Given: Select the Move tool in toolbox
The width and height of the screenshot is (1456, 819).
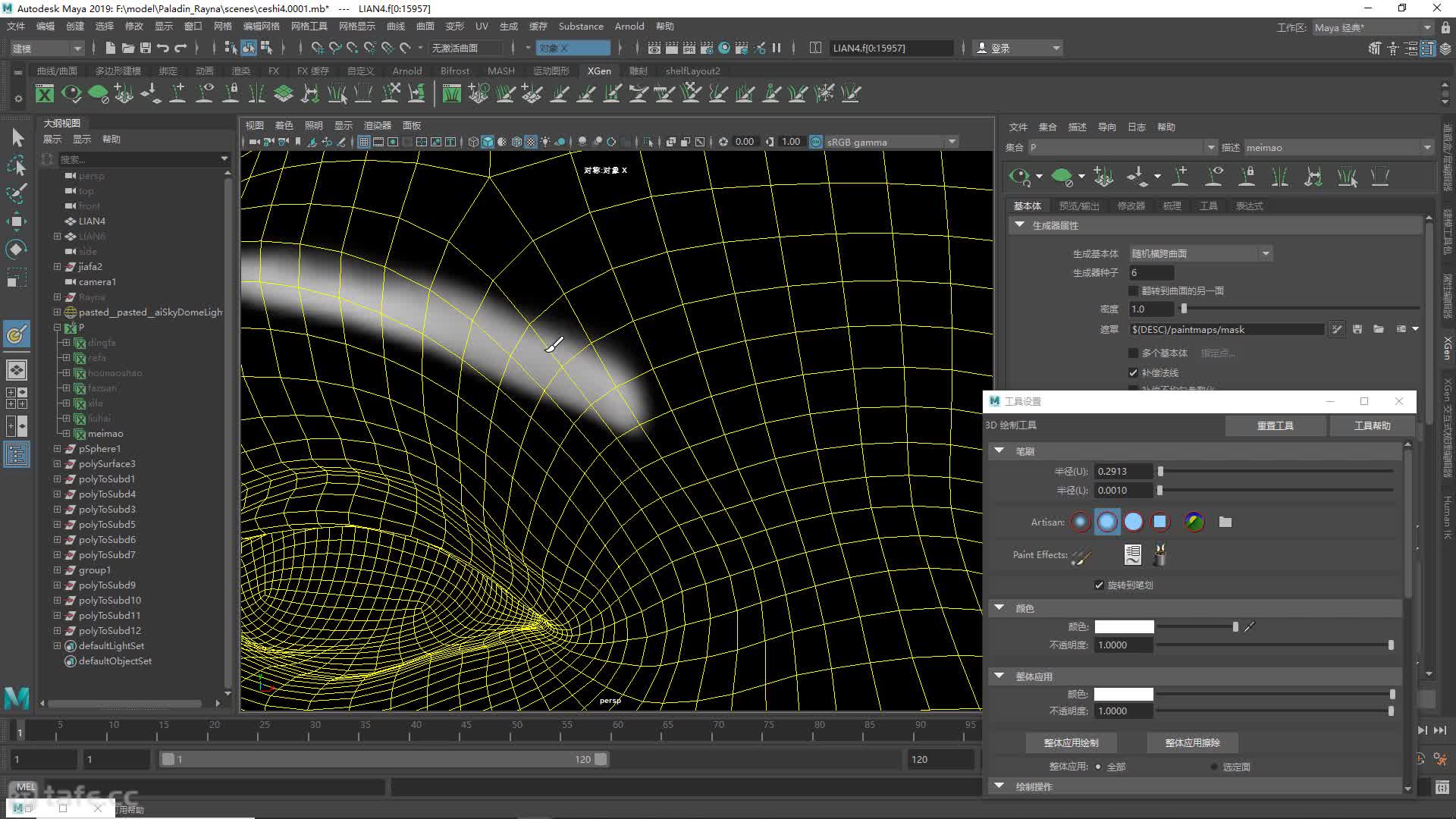Looking at the screenshot, I should [x=17, y=221].
